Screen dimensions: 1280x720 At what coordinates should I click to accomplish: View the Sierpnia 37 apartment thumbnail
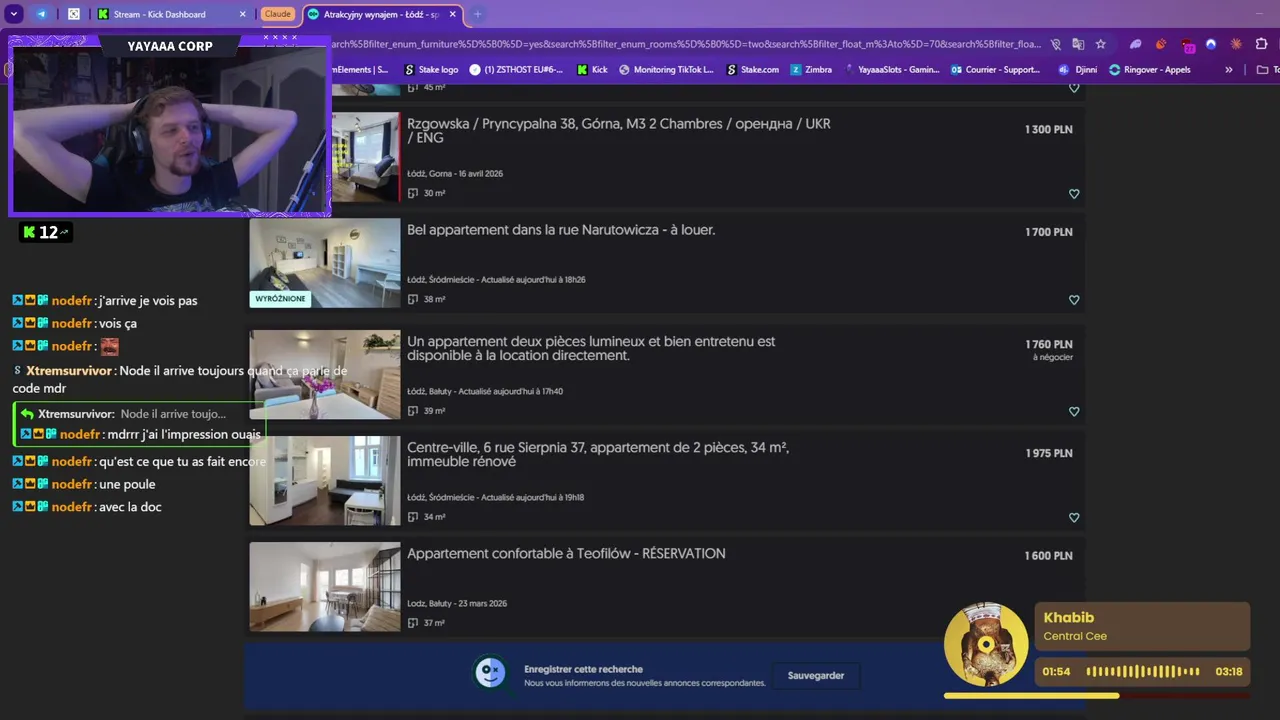pos(325,481)
